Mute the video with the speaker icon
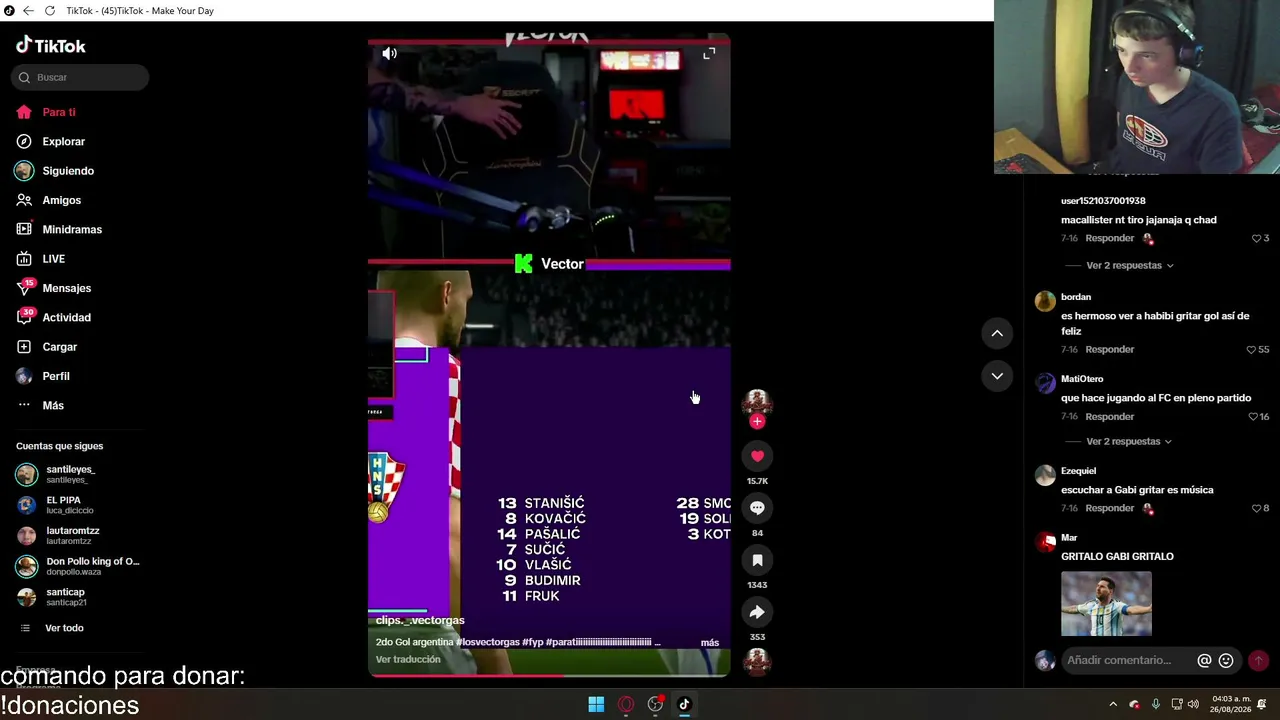The height and width of the screenshot is (720, 1280). click(390, 54)
